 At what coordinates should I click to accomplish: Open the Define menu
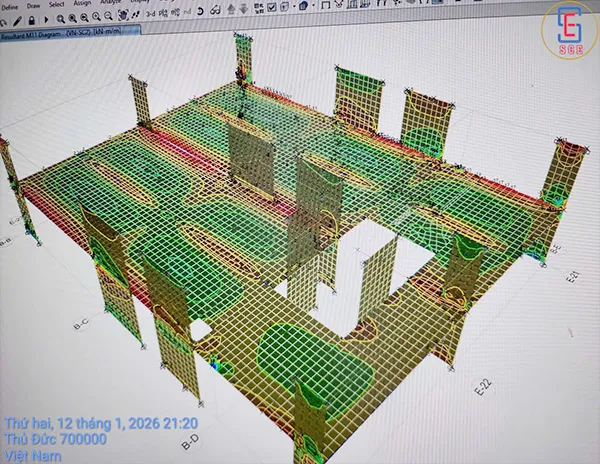9,7
